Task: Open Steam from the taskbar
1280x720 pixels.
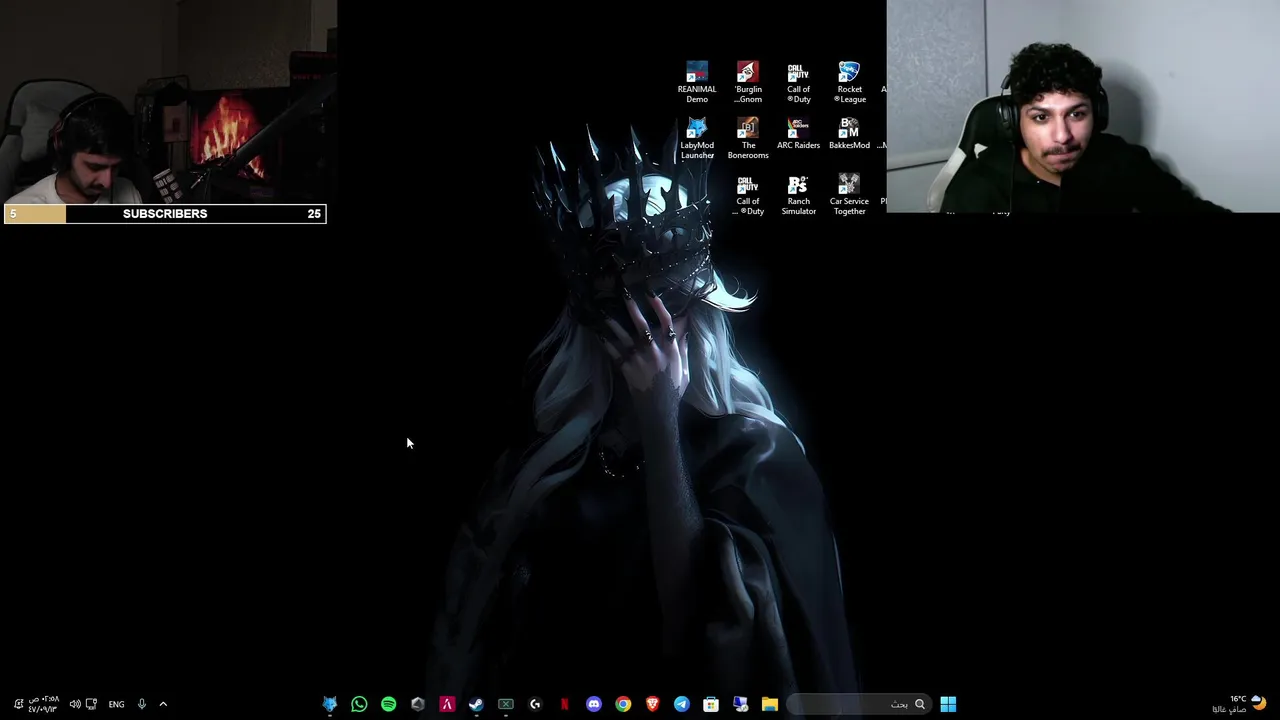Action: [476, 704]
